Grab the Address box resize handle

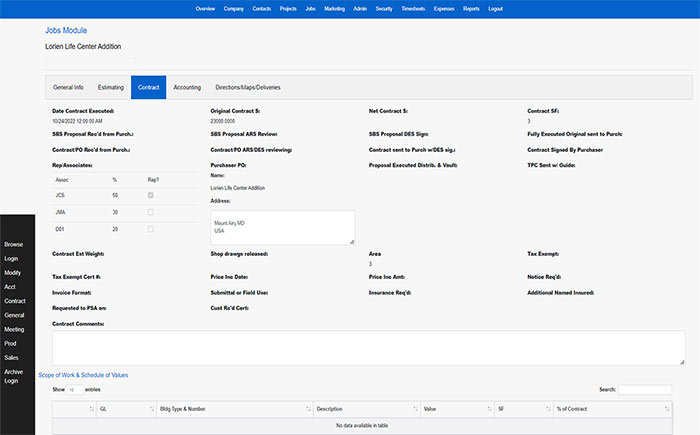pos(352,242)
